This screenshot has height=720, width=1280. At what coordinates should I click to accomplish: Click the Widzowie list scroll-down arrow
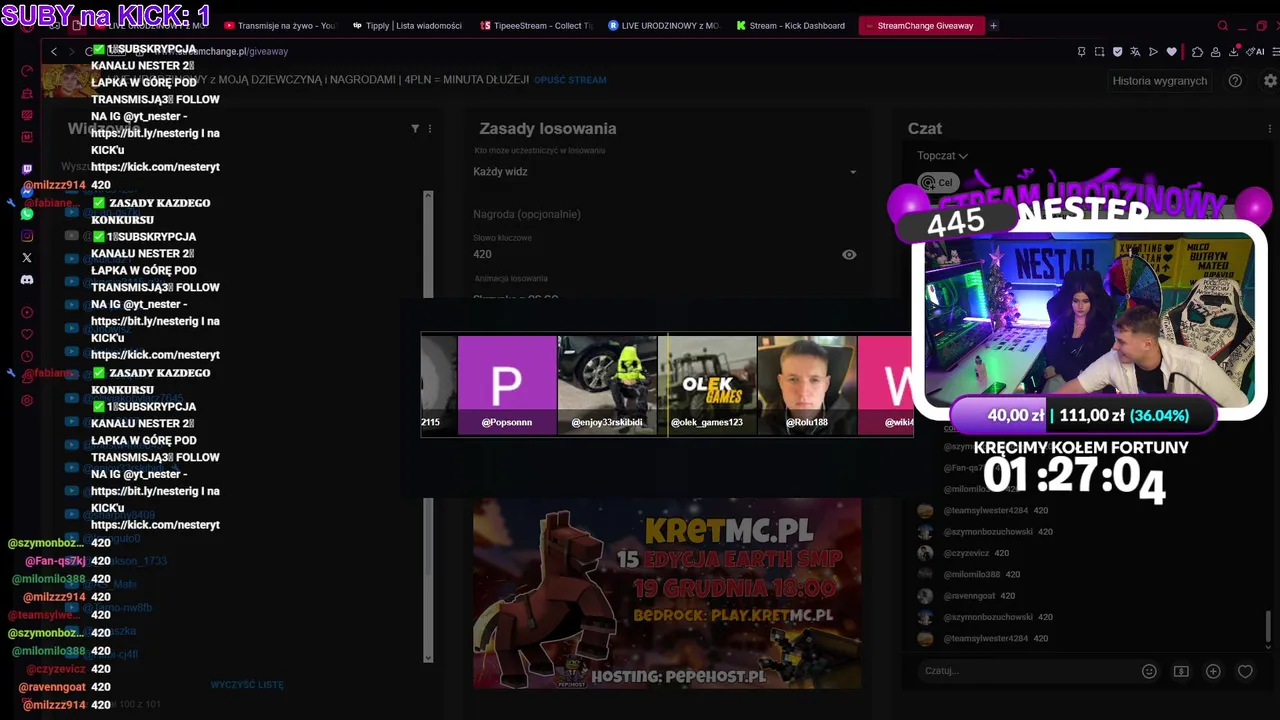(x=428, y=657)
